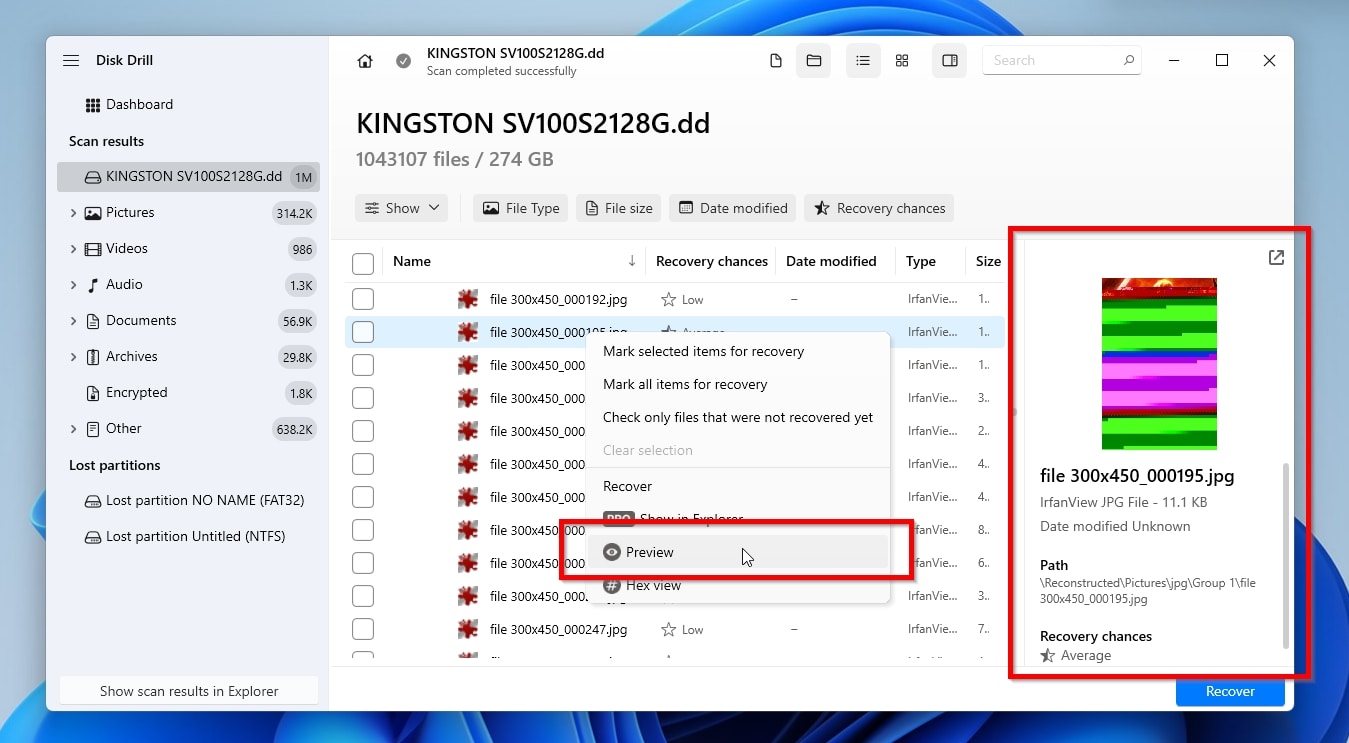Viewport: 1349px width, 743px height.
Task: Choose Mark selected items for recovery
Action: [738, 352]
